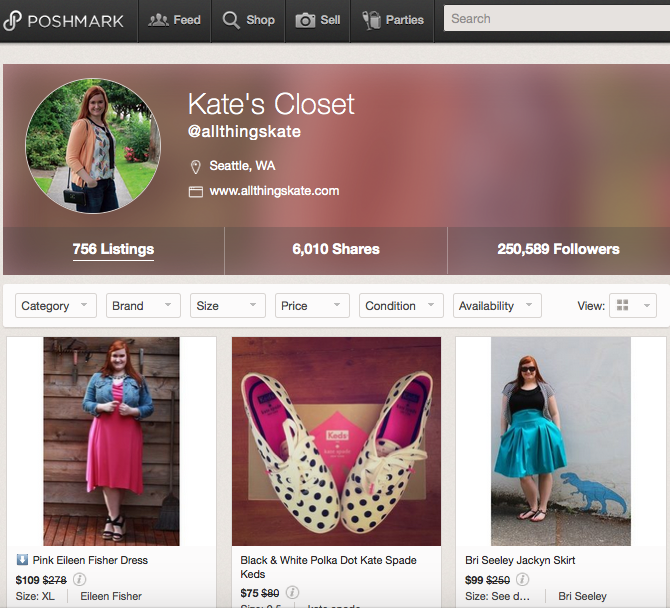The width and height of the screenshot is (670, 608).
Task: Expand the Category filter dropdown
Action: tap(56, 305)
